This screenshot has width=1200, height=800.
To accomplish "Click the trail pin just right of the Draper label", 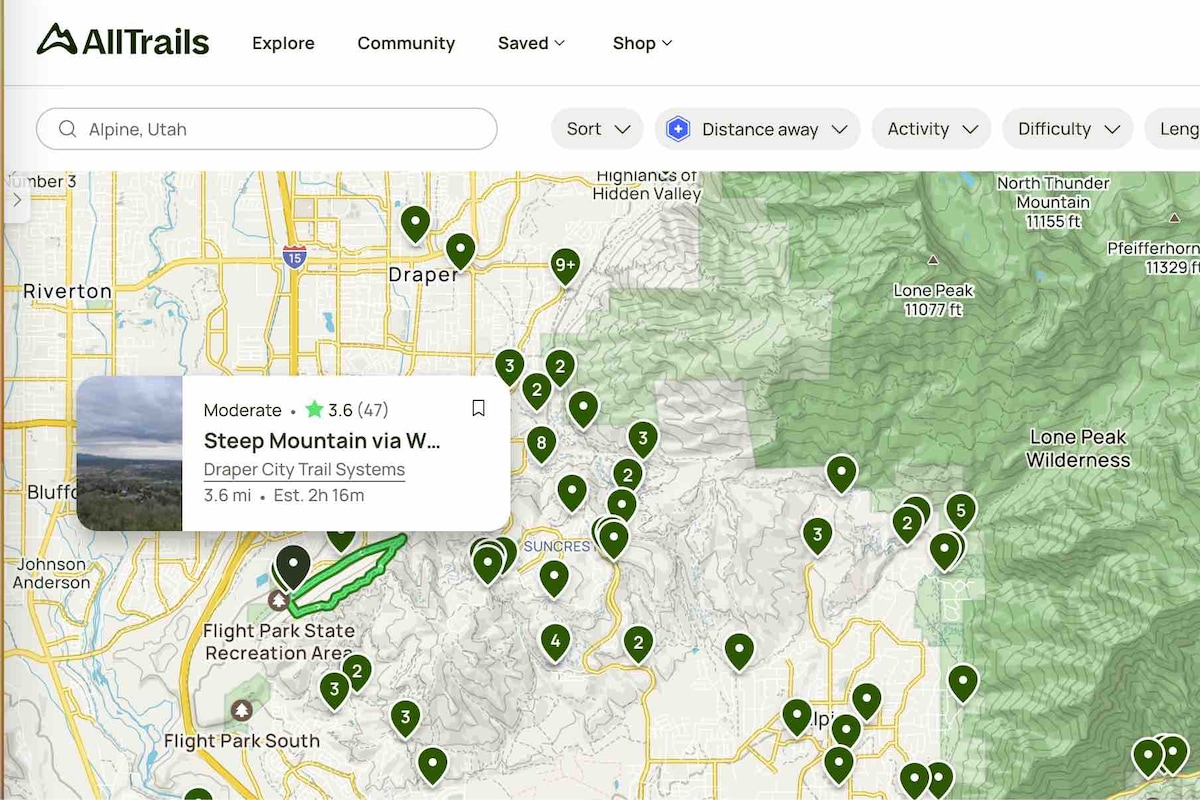I will tap(460, 250).
